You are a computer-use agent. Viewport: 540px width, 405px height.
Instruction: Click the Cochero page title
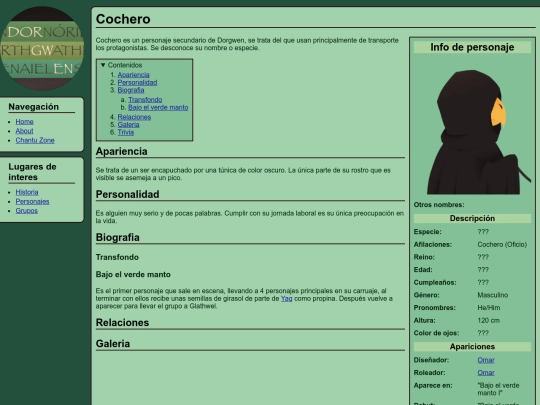[123, 19]
